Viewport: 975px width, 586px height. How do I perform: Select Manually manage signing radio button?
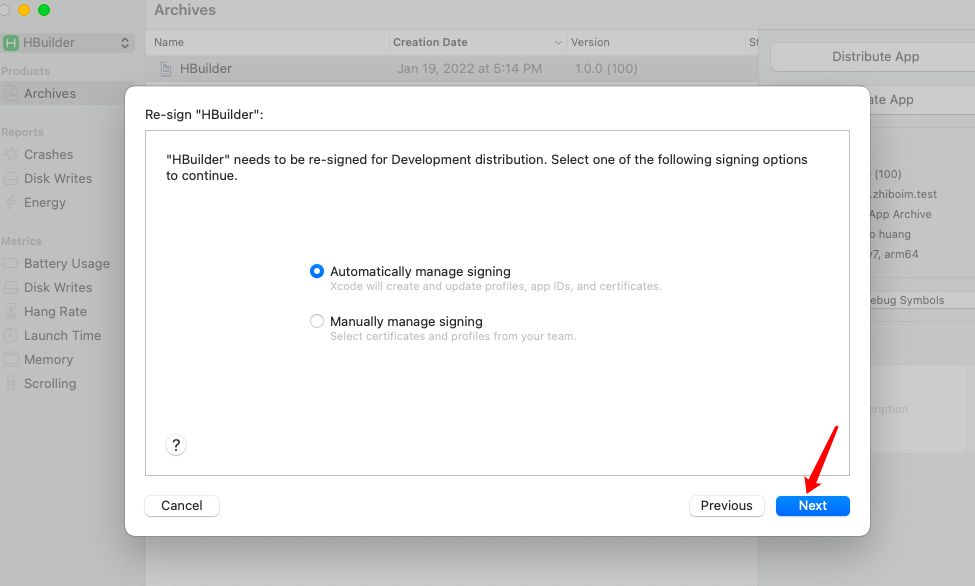[317, 321]
